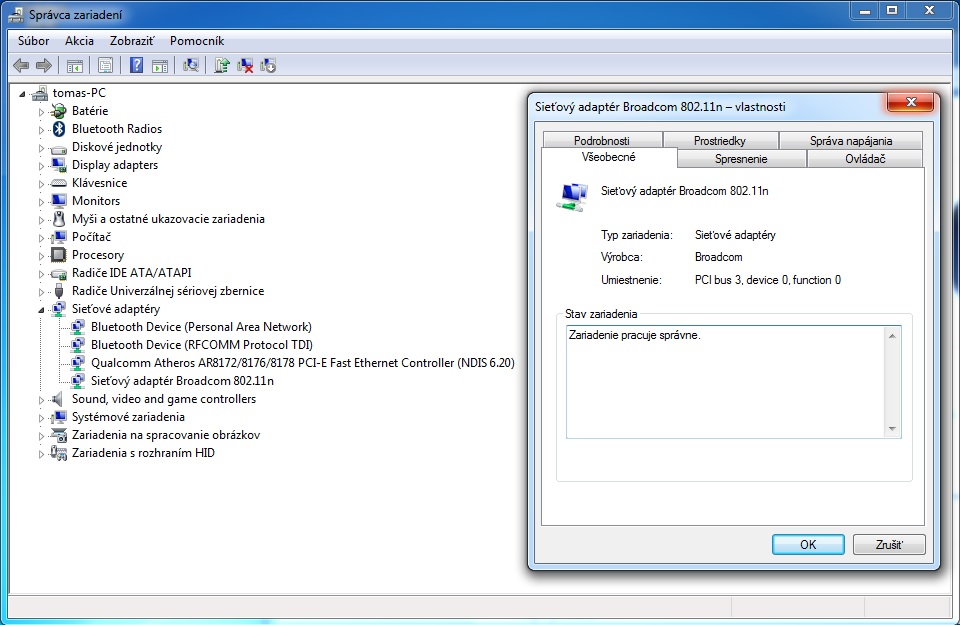The image size is (960, 625).
Task: Switch to the Spresnenie tab
Action: tap(741, 159)
